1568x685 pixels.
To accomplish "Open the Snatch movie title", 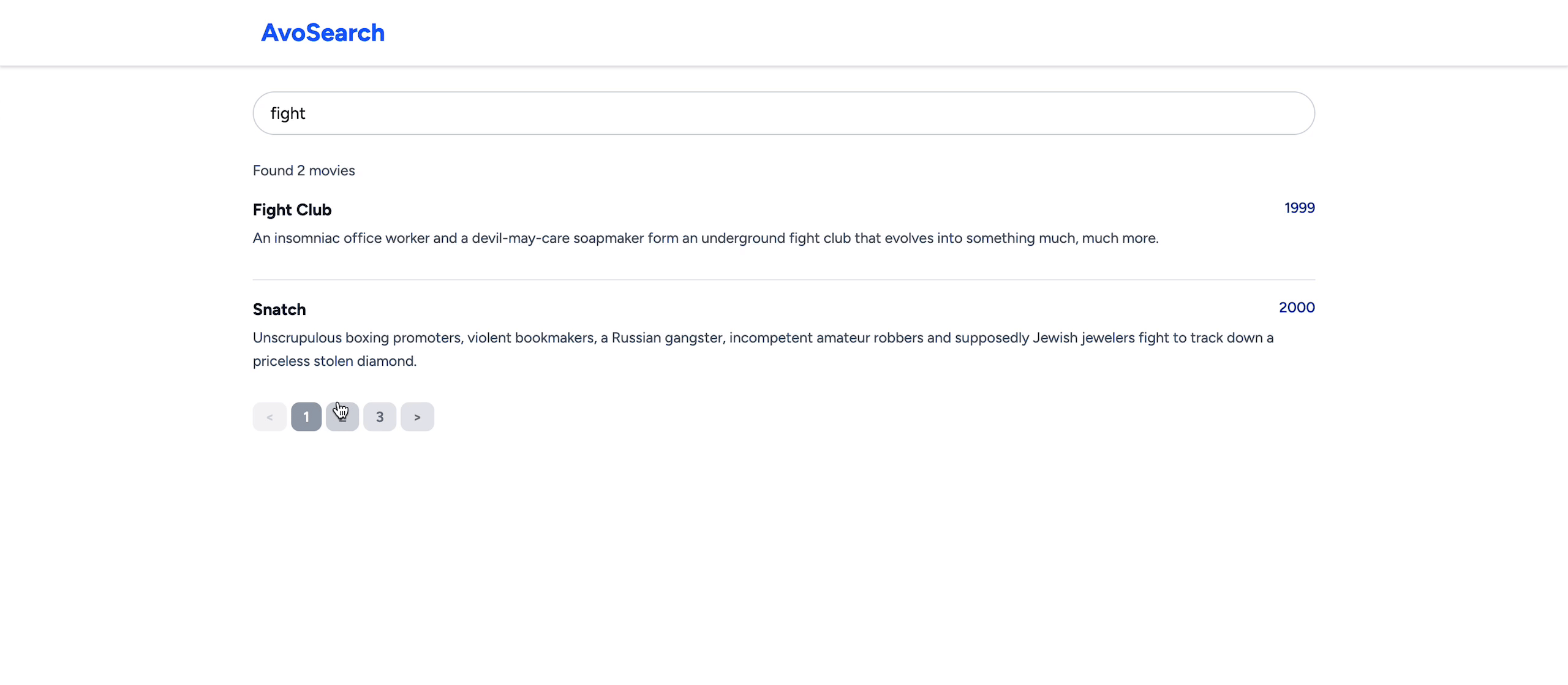I will [279, 309].
